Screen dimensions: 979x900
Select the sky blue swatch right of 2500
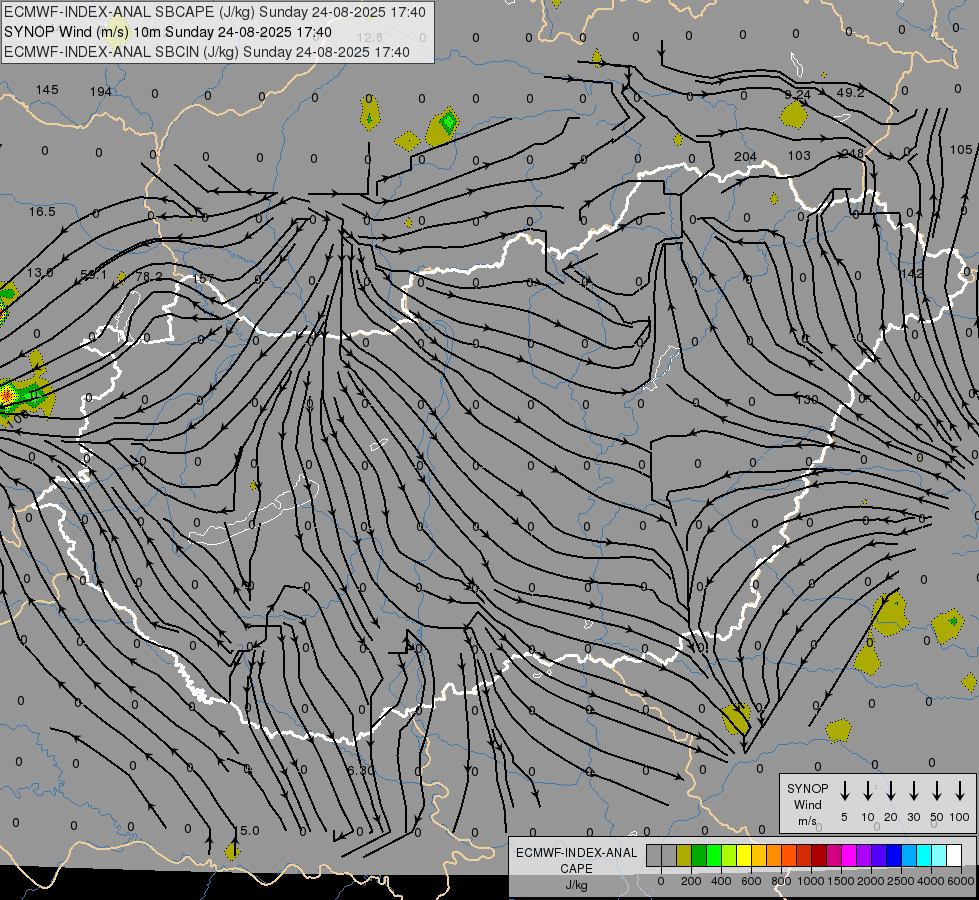[x=908, y=855]
